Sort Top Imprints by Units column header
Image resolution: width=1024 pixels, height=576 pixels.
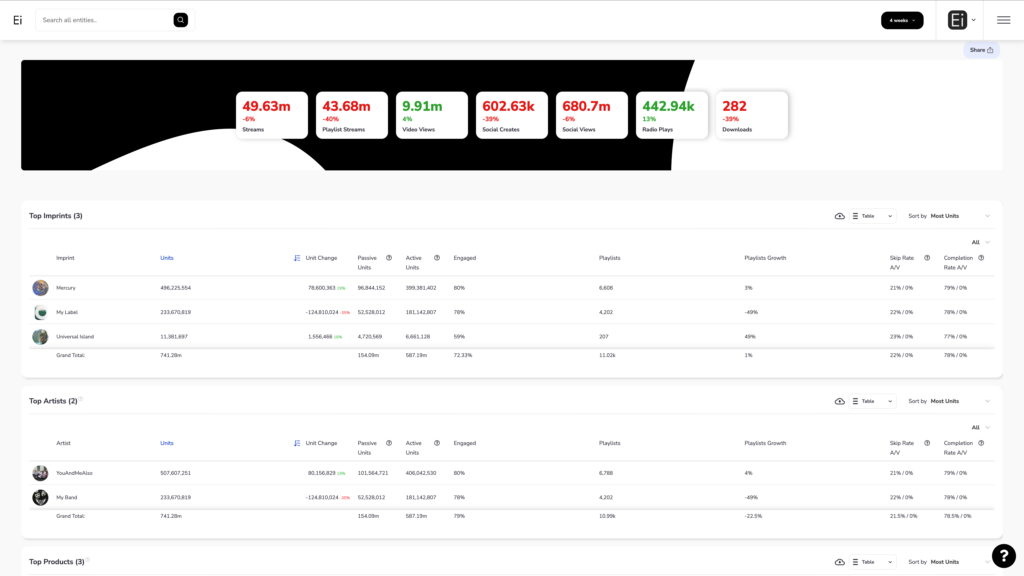point(167,258)
